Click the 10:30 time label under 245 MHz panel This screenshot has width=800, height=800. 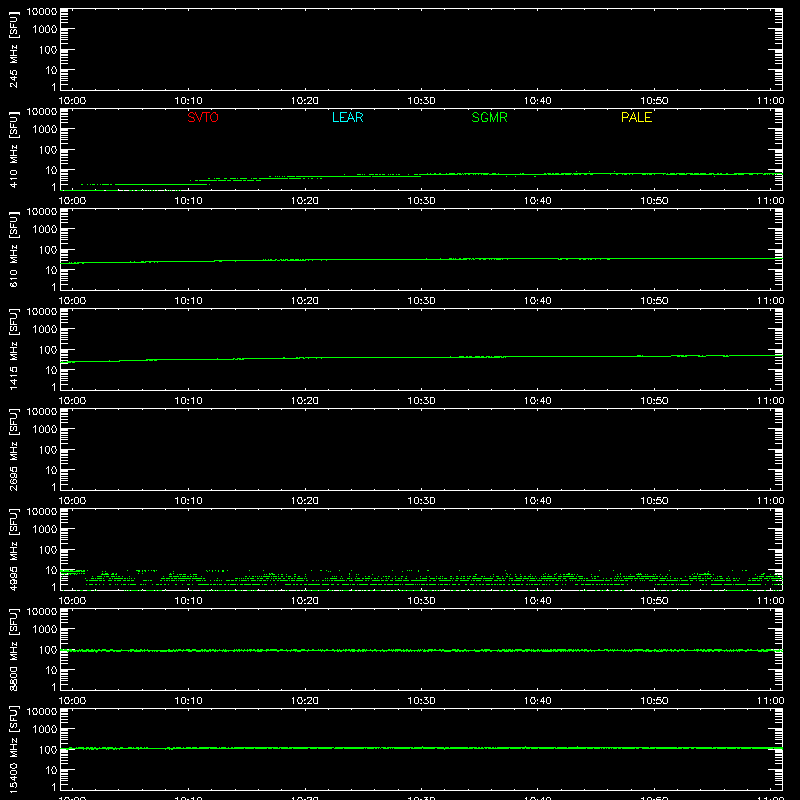tap(421, 101)
